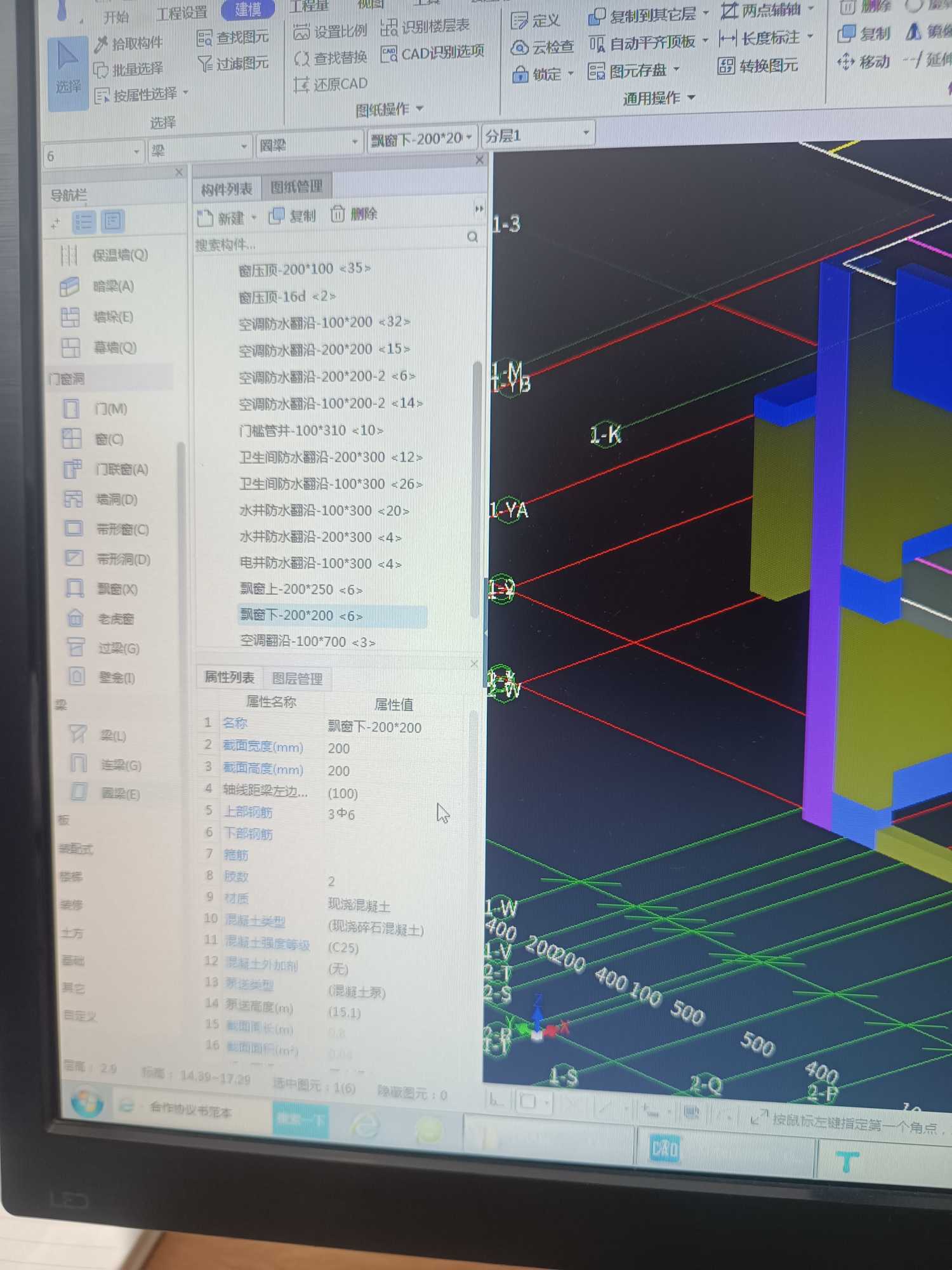The image size is (952, 1270).
Task: Click component list vertical scrollbar
Action: (477, 489)
